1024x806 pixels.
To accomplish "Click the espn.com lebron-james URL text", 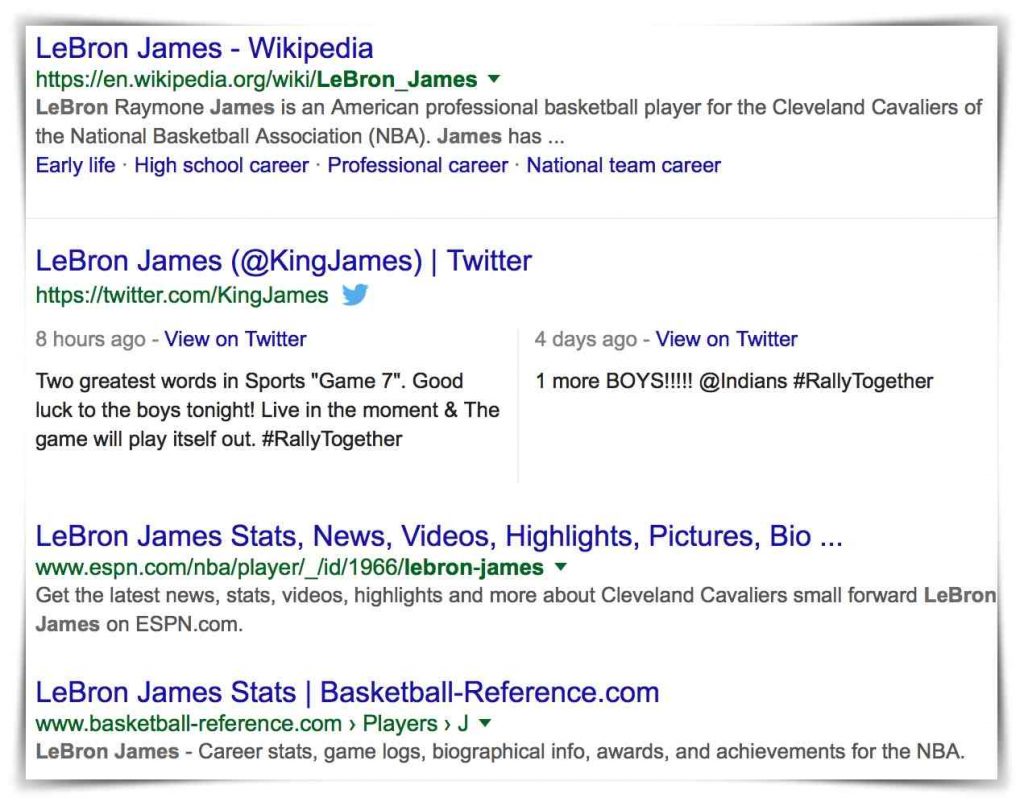I will tap(289, 568).
